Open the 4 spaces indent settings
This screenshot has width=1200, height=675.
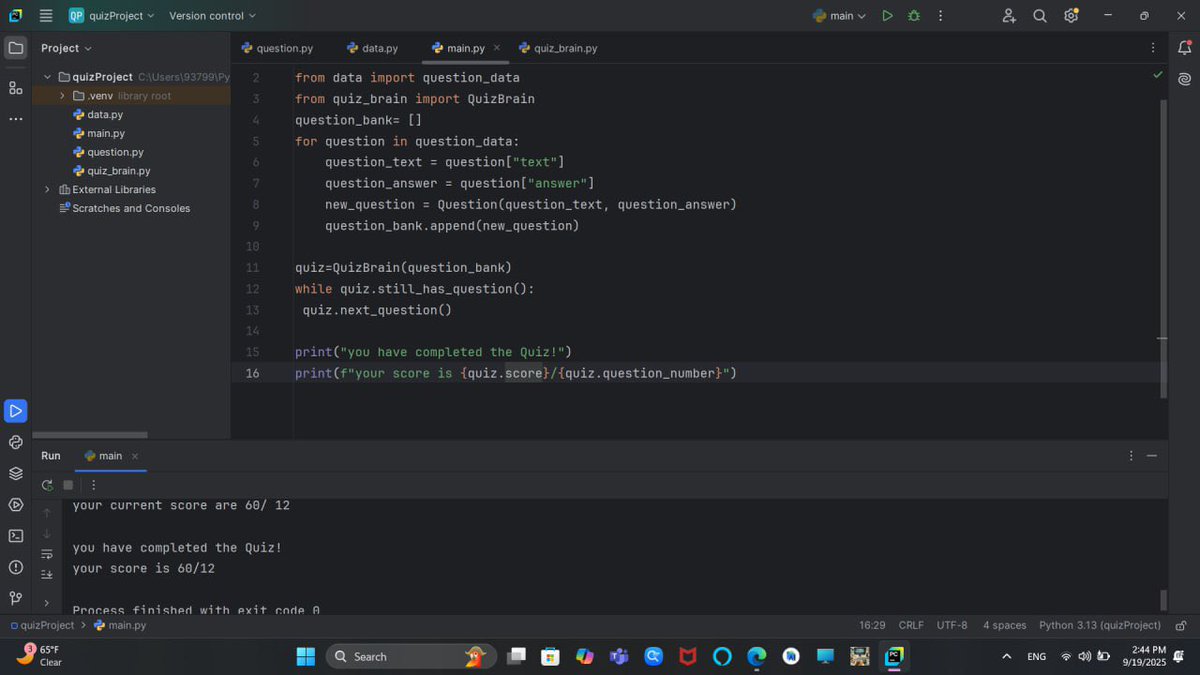[1004, 625]
